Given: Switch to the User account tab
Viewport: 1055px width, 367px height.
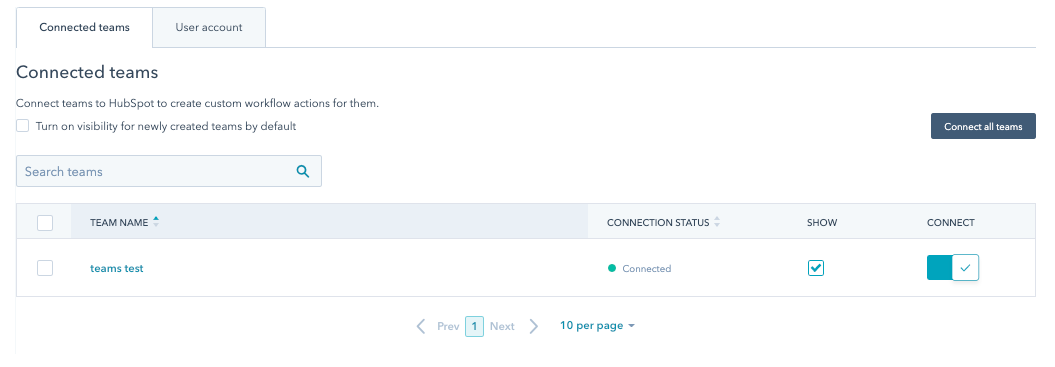Looking at the screenshot, I should click(x=209, y=28).
